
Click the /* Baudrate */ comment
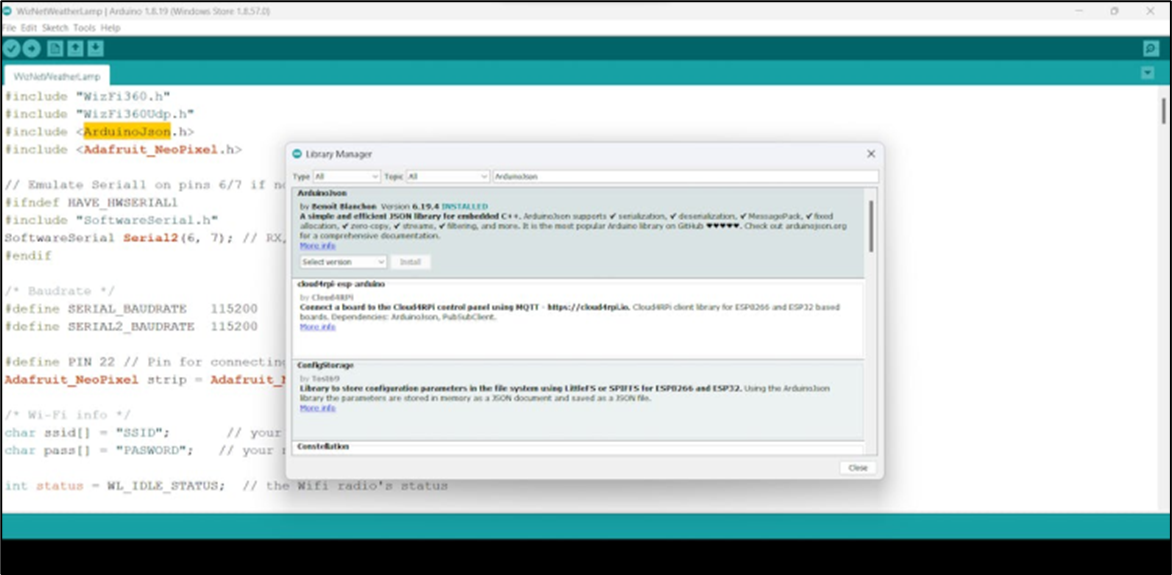[x=60, y=291]
